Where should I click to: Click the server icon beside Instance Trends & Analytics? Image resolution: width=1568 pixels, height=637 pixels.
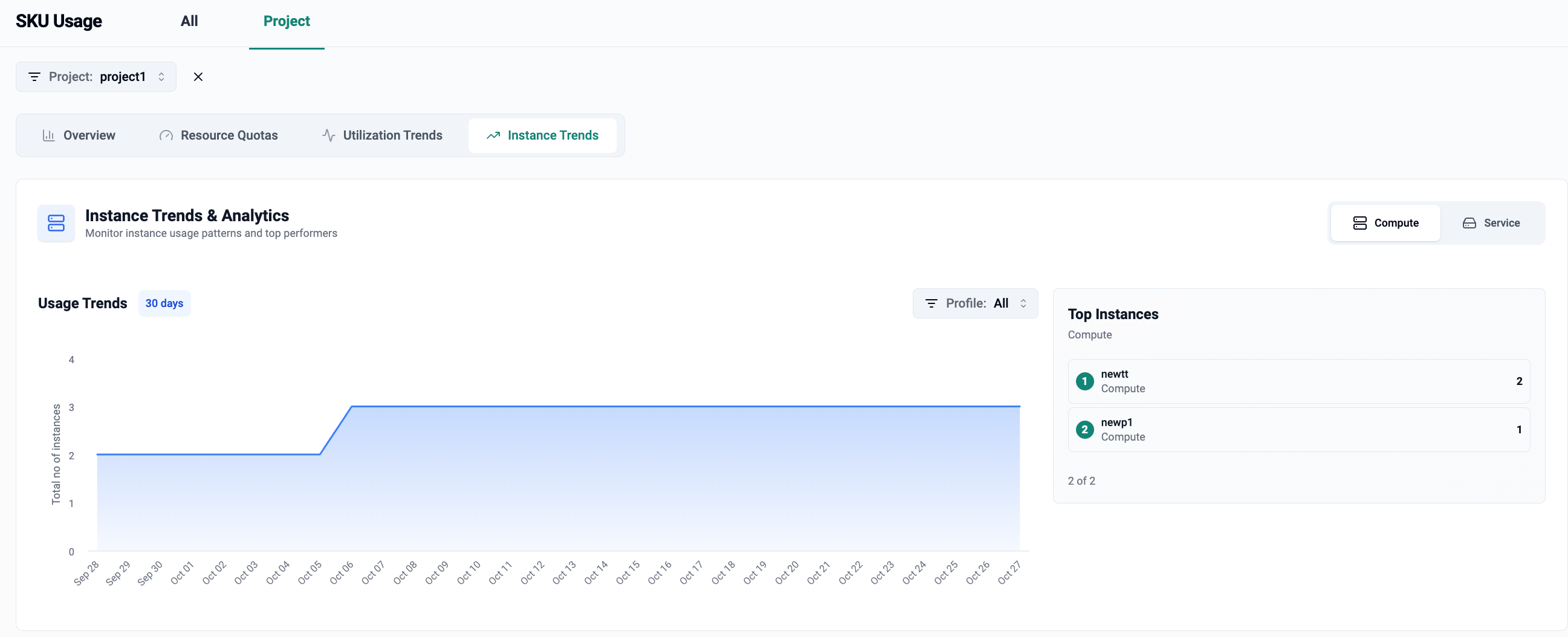click(56, 223)
